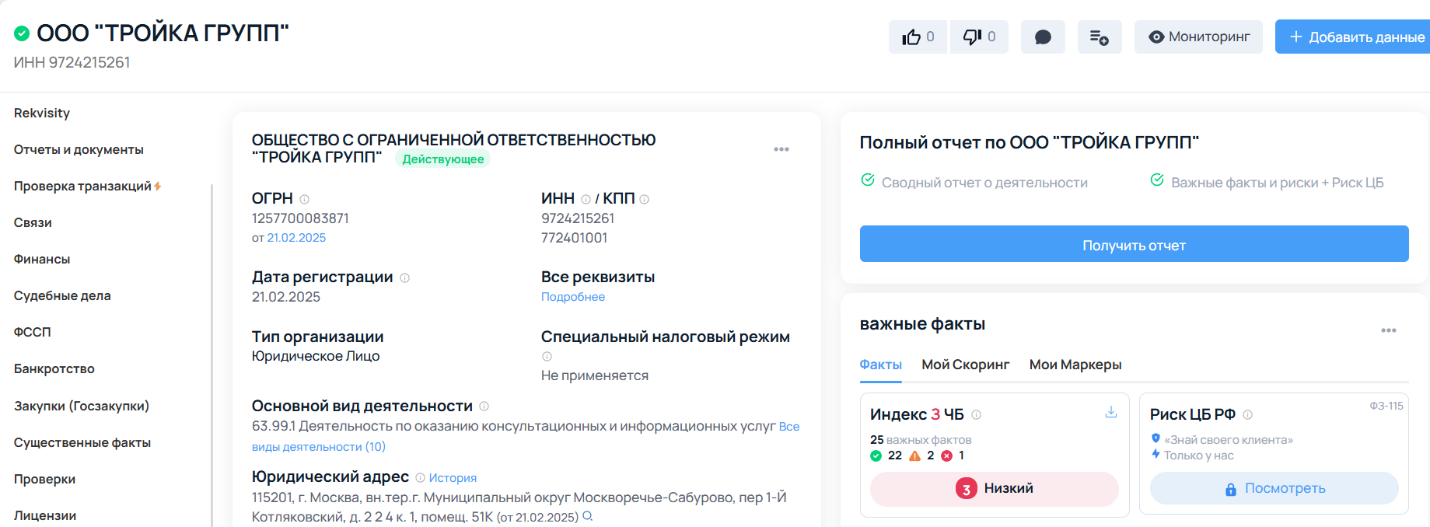Click info icon next to Дата регистрации
This screenshot has height=527, width=1430.
[405, 278]
